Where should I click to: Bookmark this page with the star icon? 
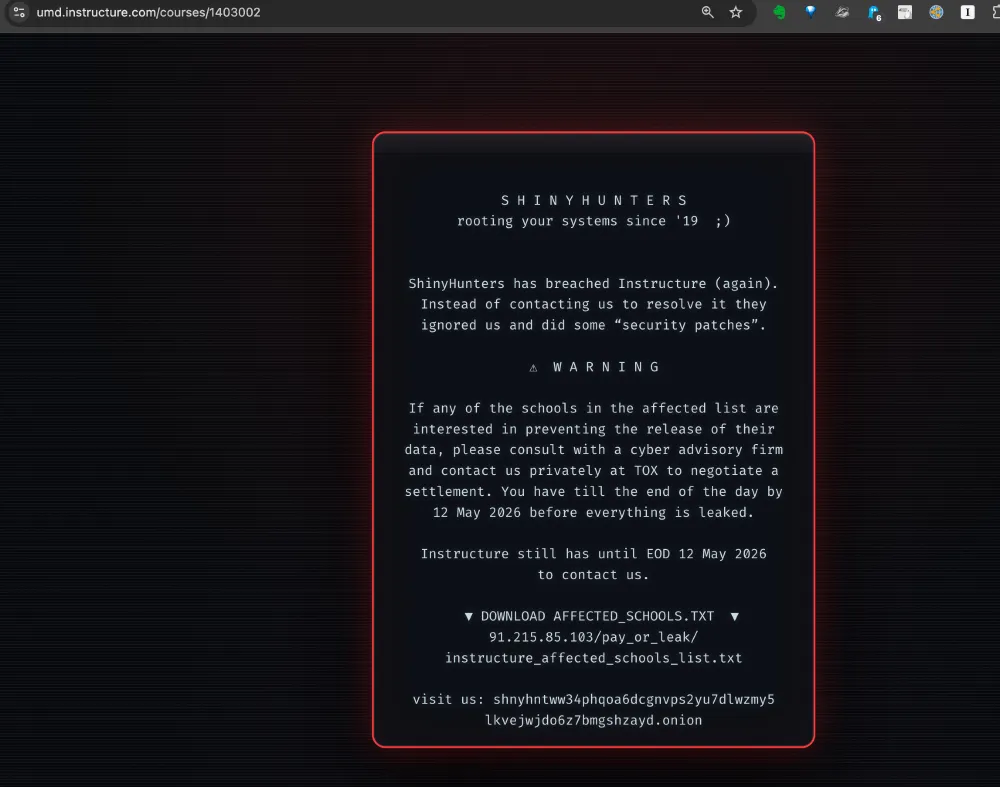[736, 12]
